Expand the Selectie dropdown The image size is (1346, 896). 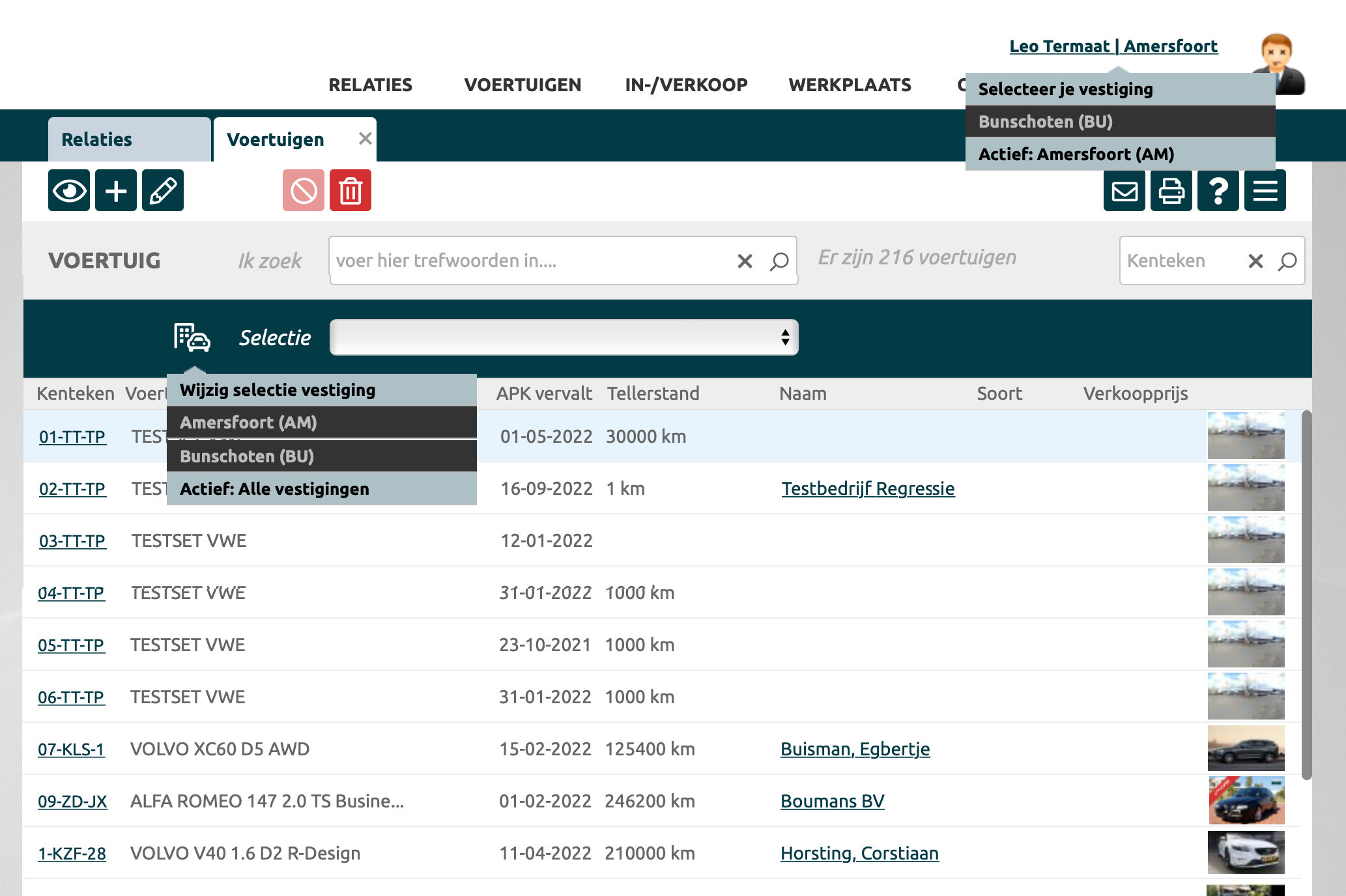point(564,337)
